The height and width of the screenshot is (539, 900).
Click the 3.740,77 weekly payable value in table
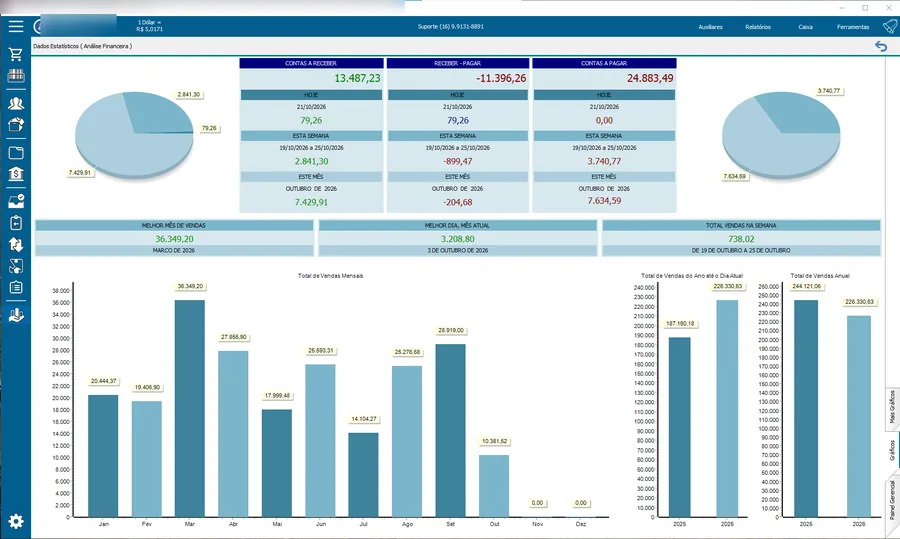click(604, 161)
